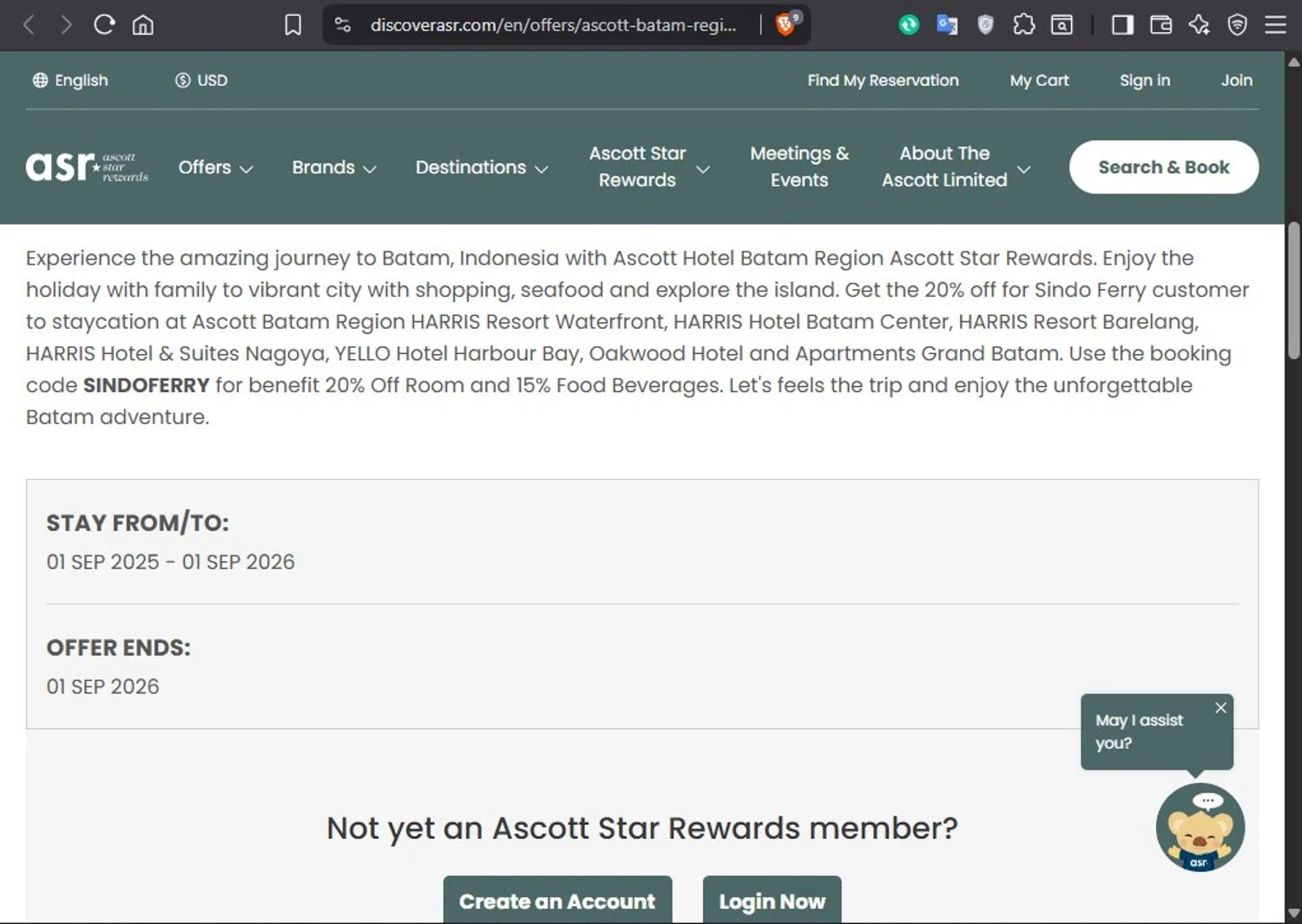Open the ASR bear chat assistant
Viewport: 1302px width, 924px height.
tap(1200, 828)
